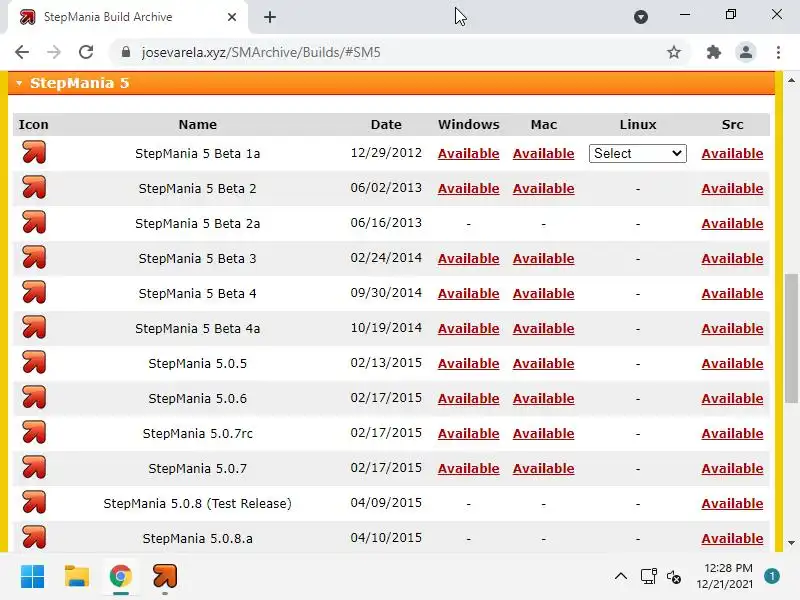Viewport: 800px width, 600px height.
Task: Go forward in browser history
Action: tap(54, 52)
